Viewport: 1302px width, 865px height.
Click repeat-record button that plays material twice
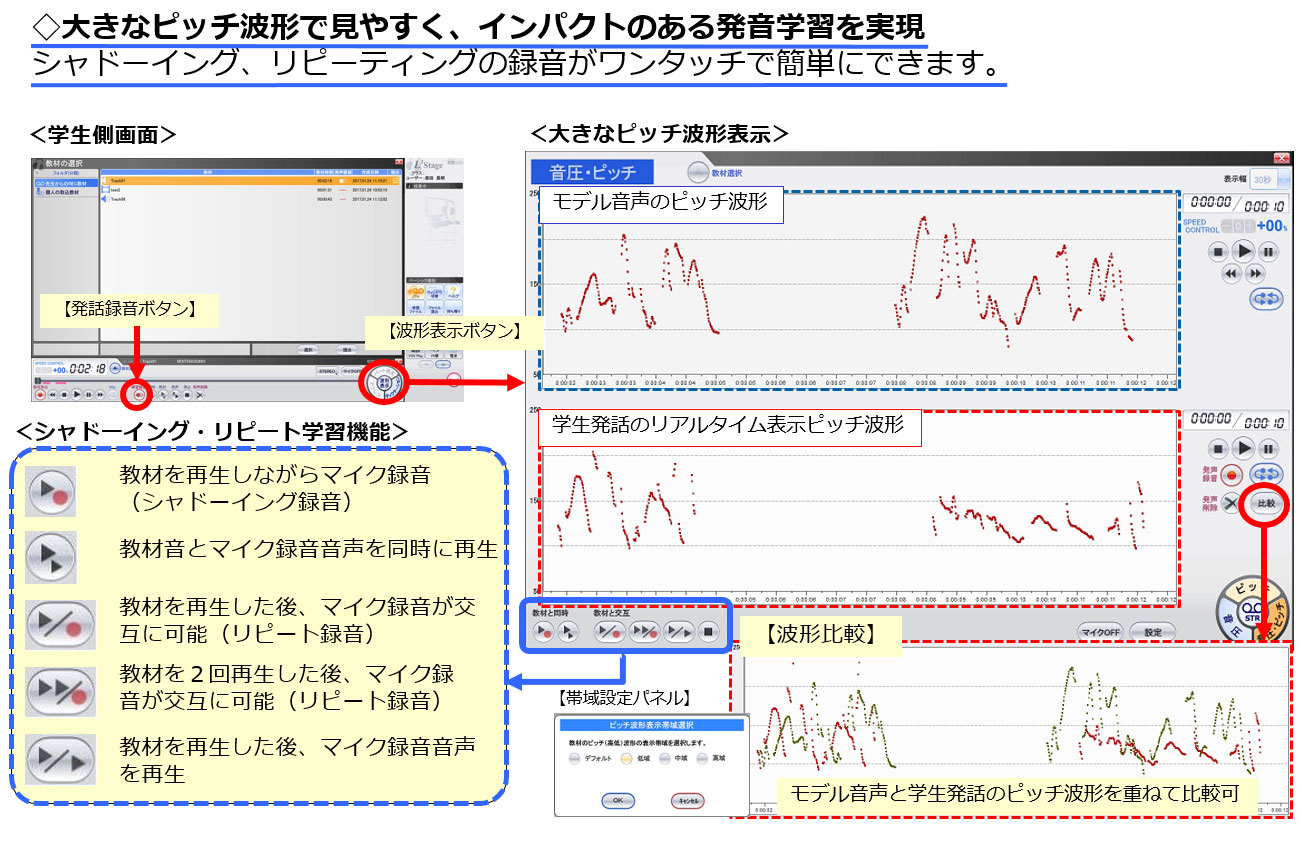point(644,632)
